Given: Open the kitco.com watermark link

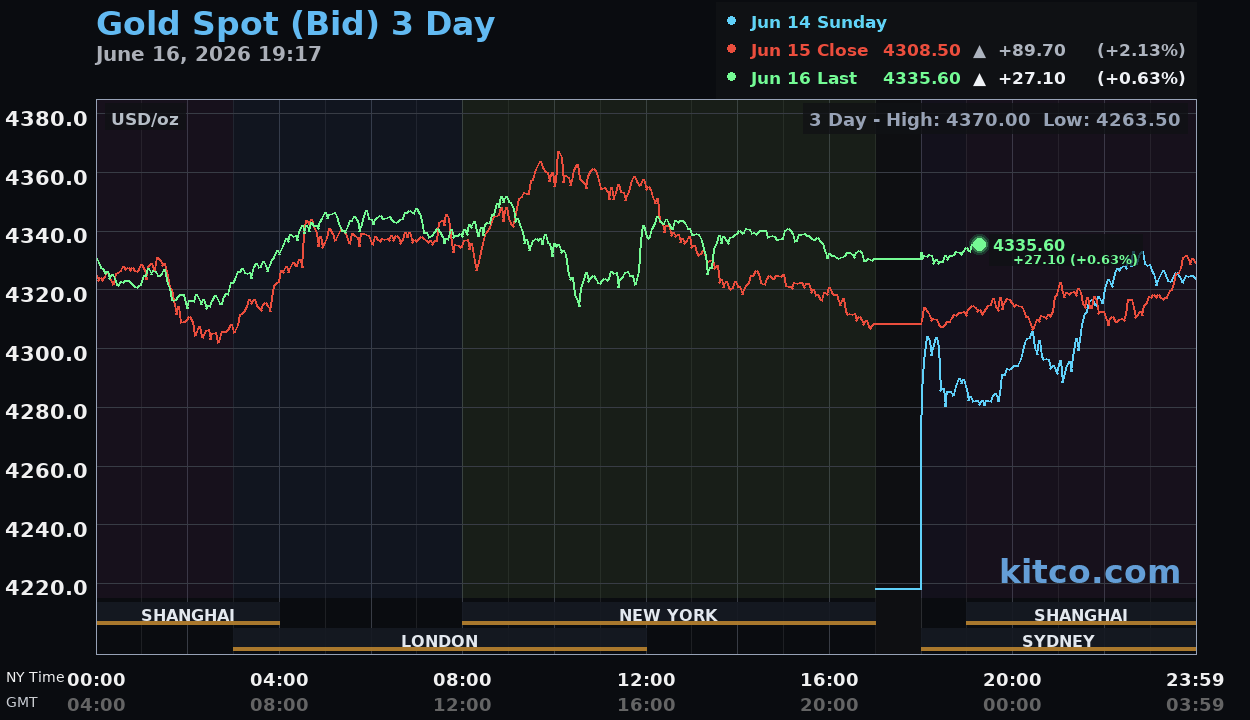Looking at the screenshot, I should pyautogui.click(x=1090, y=572).
